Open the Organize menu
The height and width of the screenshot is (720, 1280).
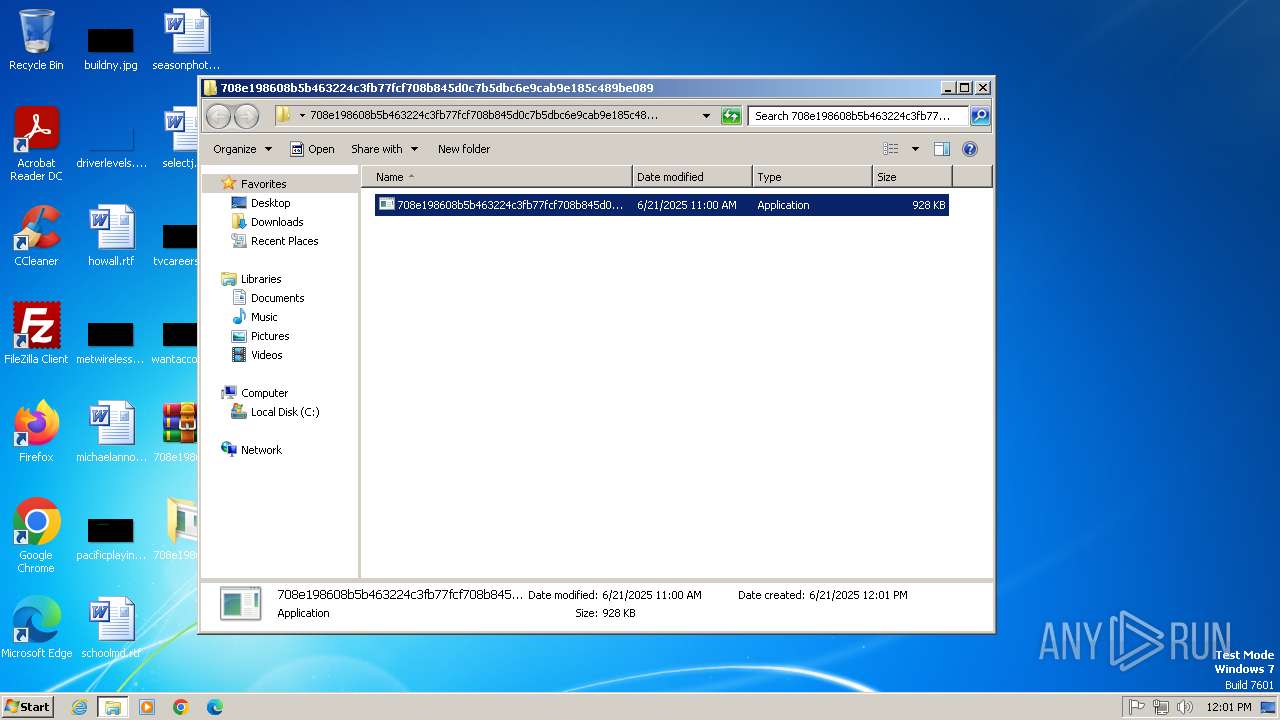click(x=242, y=149)
